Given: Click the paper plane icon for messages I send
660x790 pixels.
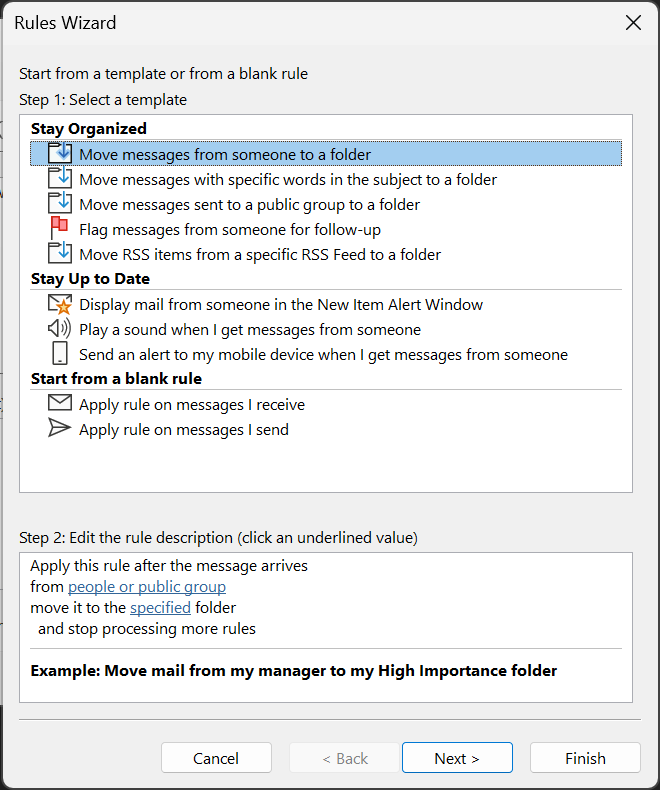Looking at the screenshot, I should 60,429.
